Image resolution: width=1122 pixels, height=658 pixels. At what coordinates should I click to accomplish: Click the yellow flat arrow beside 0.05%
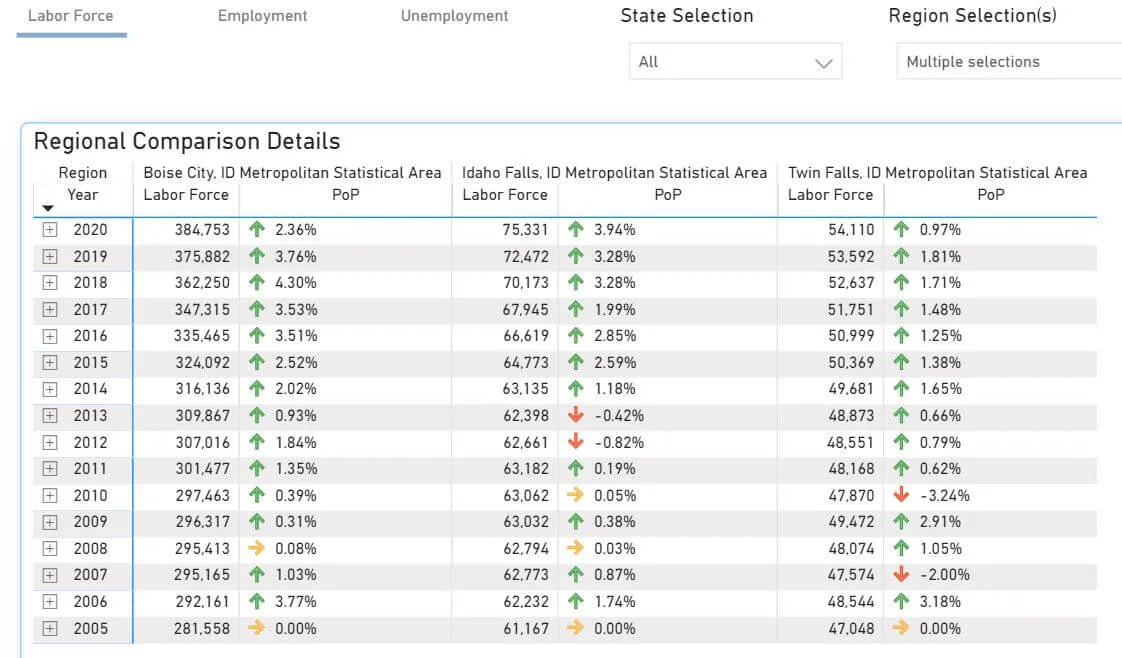(x=575, y=494)
